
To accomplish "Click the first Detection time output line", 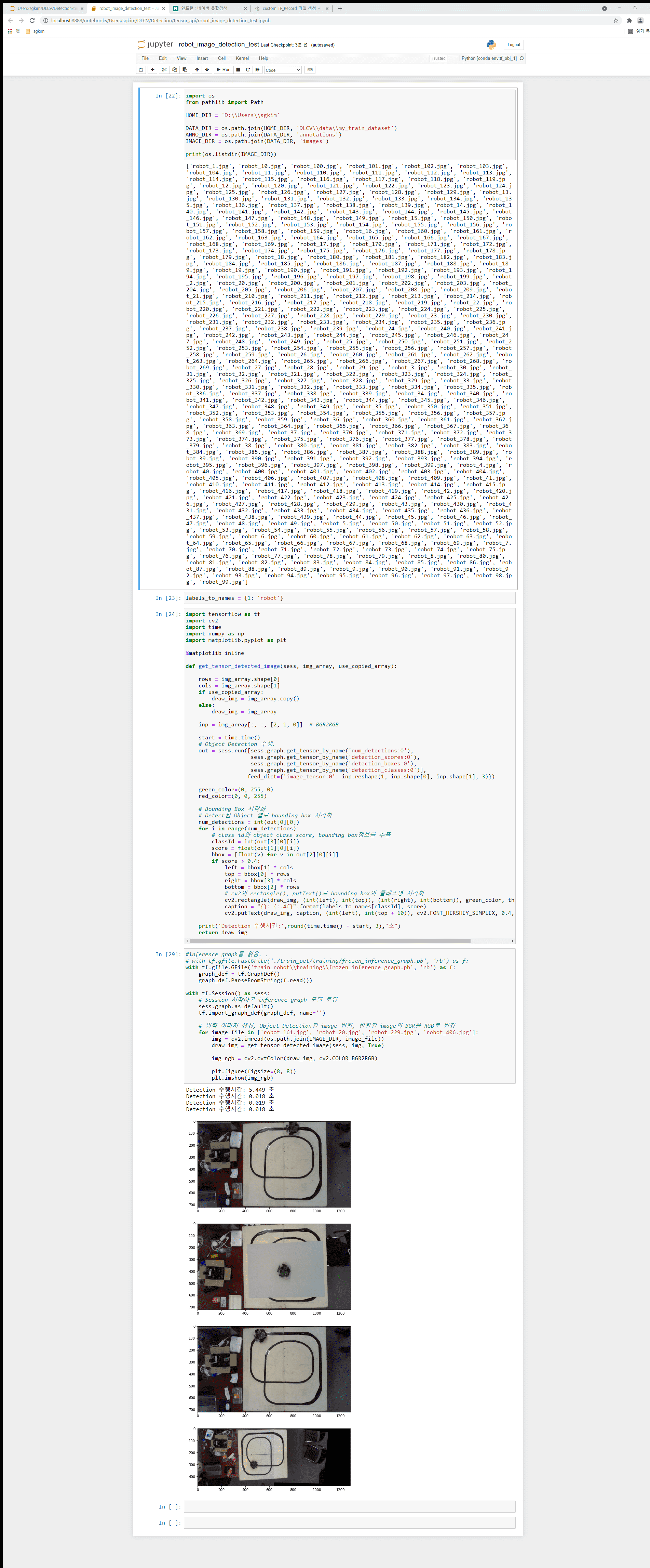I will point(230,1090).
